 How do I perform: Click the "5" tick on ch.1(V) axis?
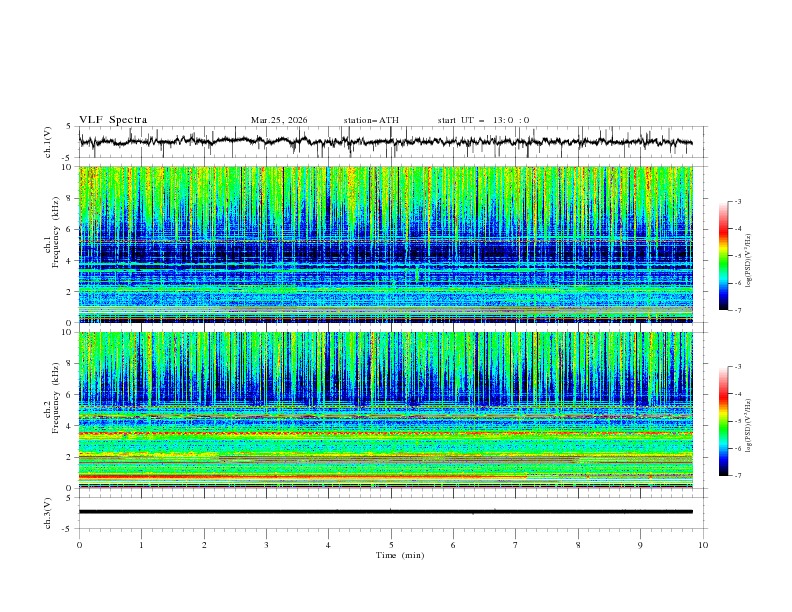(x=69, y=127)
